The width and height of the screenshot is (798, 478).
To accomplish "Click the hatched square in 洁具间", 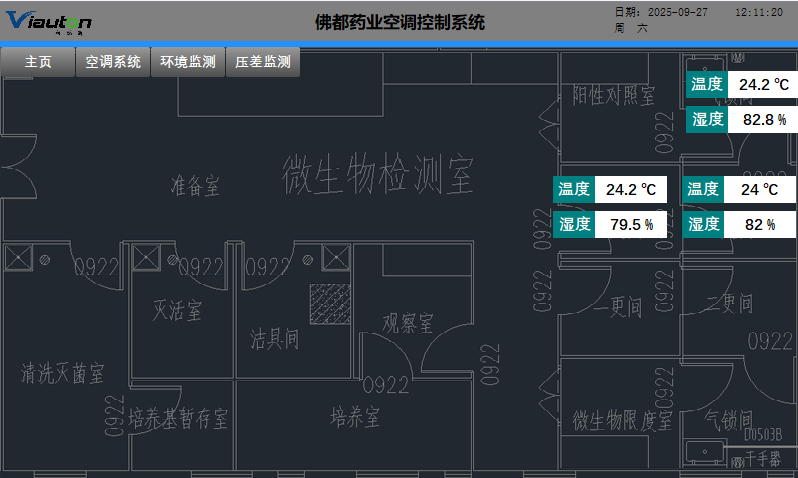I will pos(329,304).
